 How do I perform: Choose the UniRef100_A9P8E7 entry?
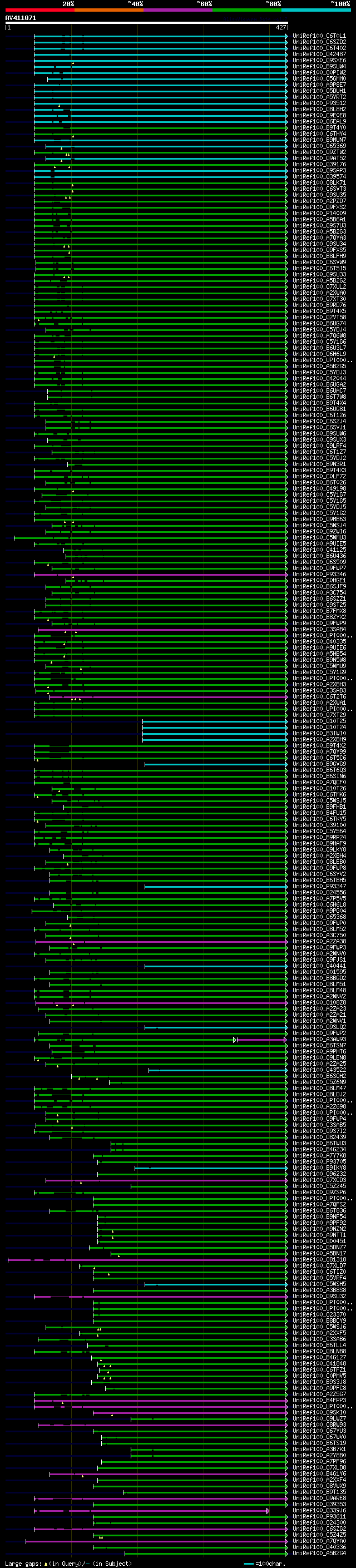[319, 85]
